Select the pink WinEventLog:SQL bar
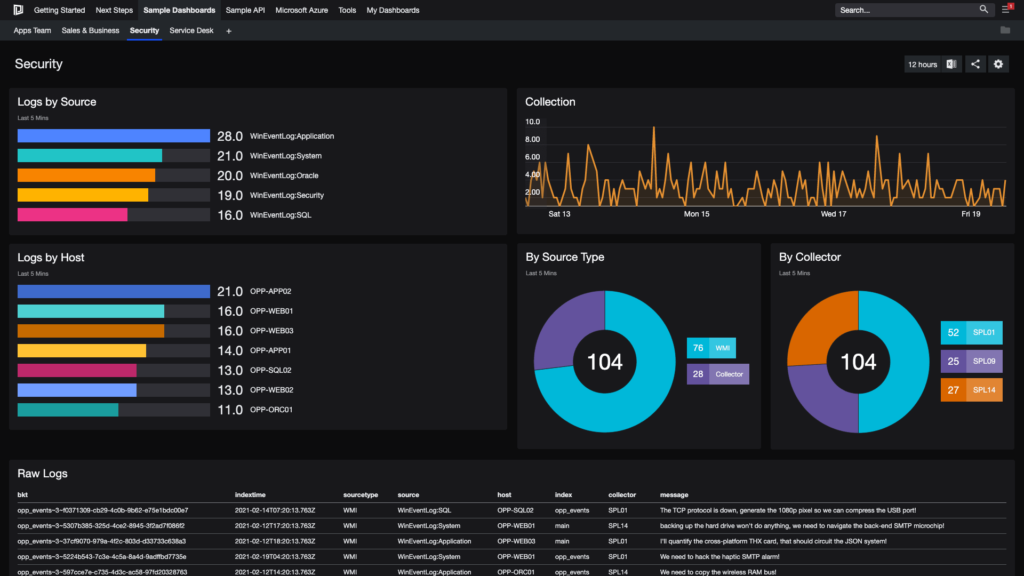Viewport: 1024px width, 576px height. tap(72, 214)
